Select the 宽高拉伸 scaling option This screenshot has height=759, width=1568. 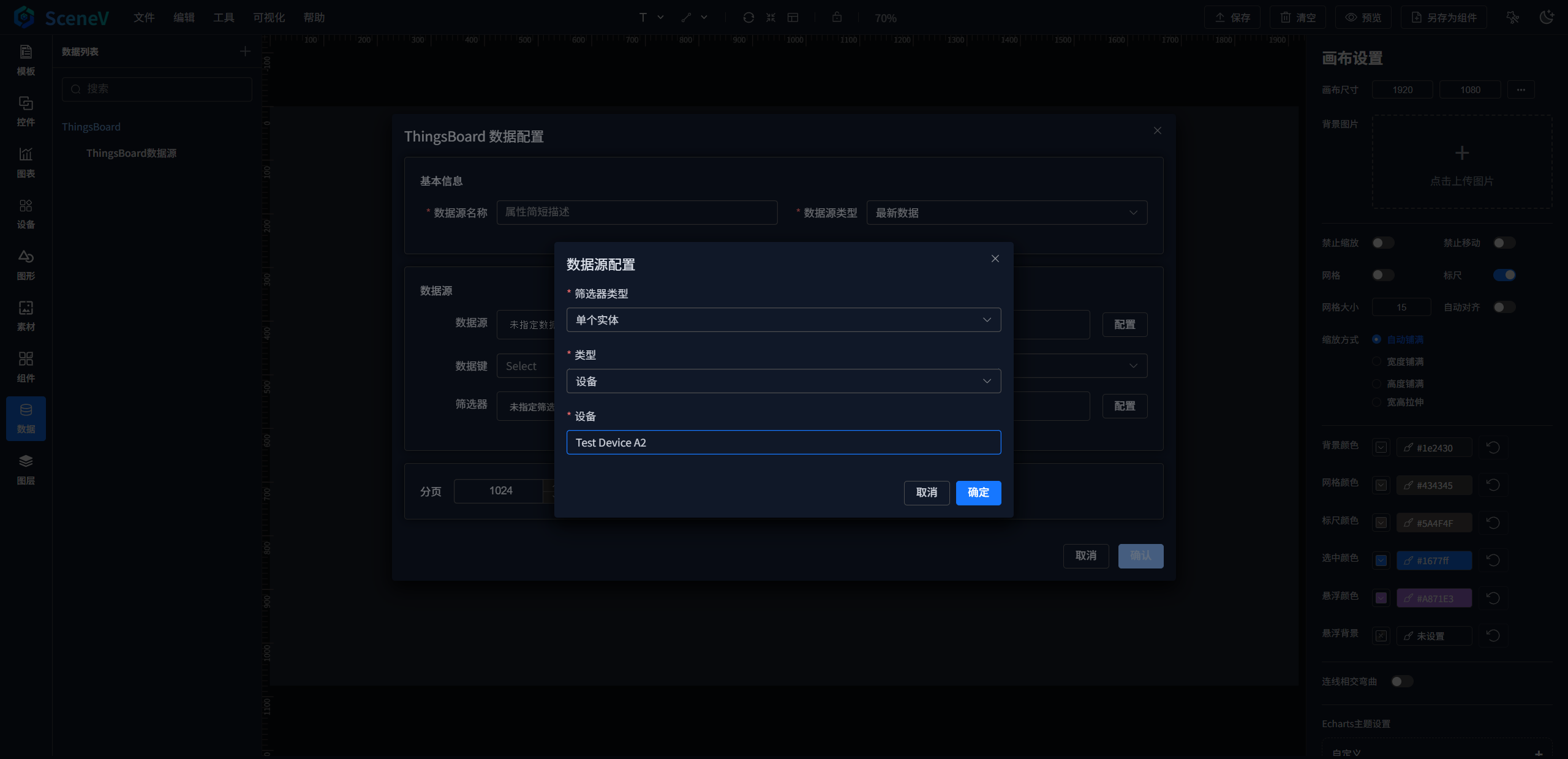(1398, 402)
